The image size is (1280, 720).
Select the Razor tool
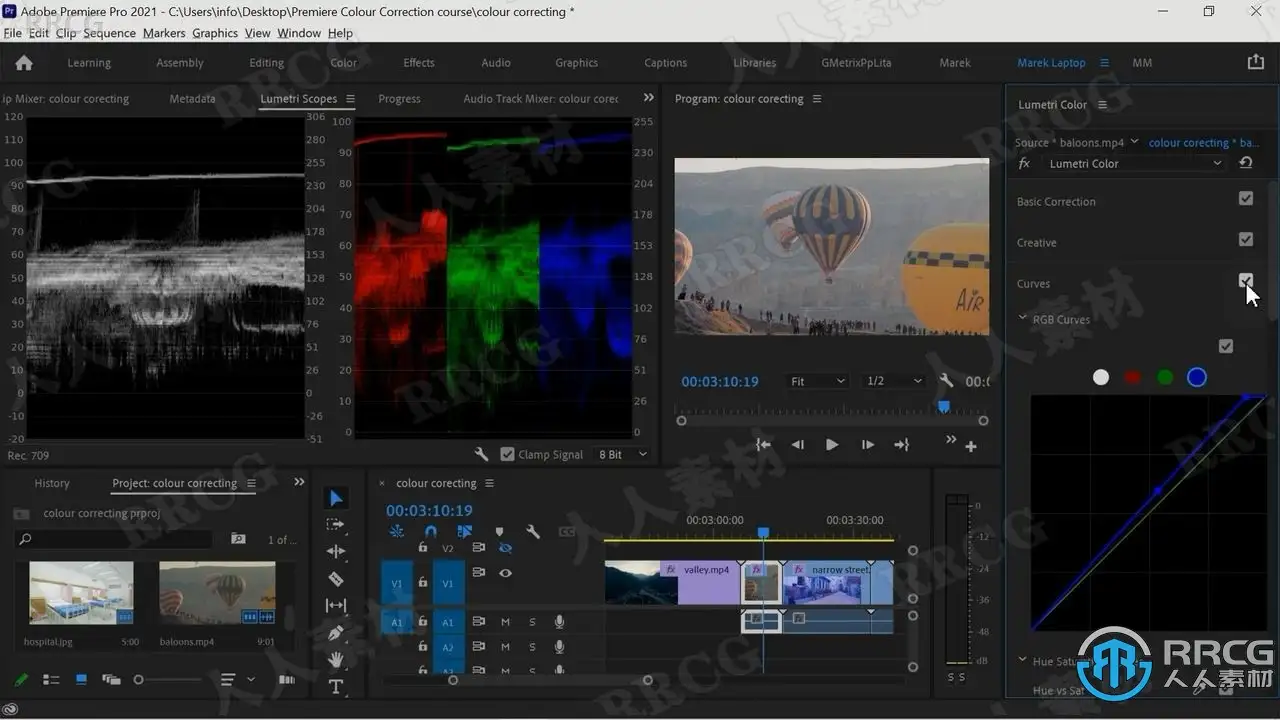tap(336, 579)
